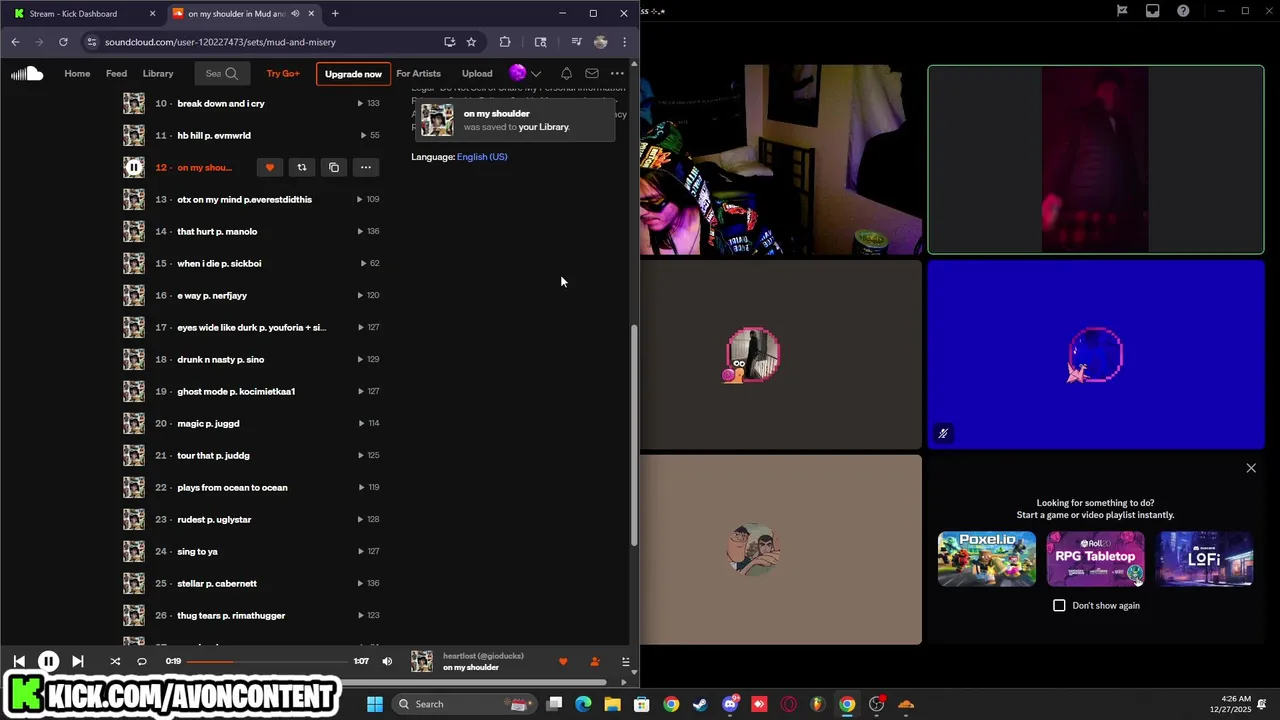Go to the Home nav item
The width and height of the screenshot is (1280, 720).
pyautogui.click(x=77, y=73)
